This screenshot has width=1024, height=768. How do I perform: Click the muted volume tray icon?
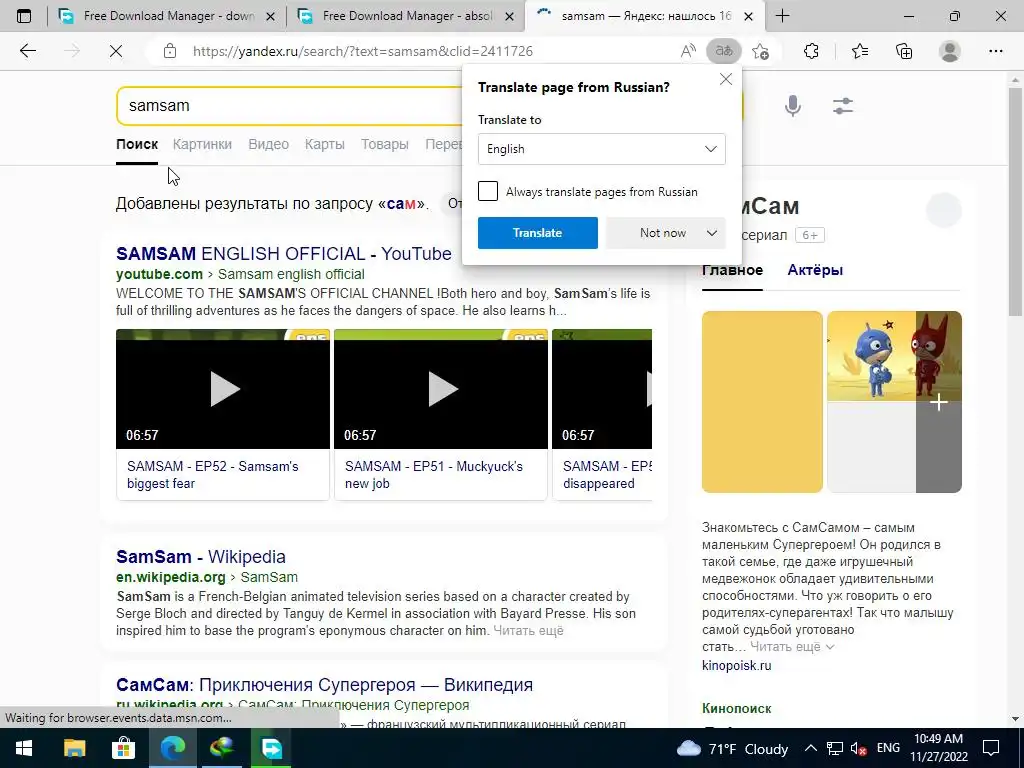point(859,749)
